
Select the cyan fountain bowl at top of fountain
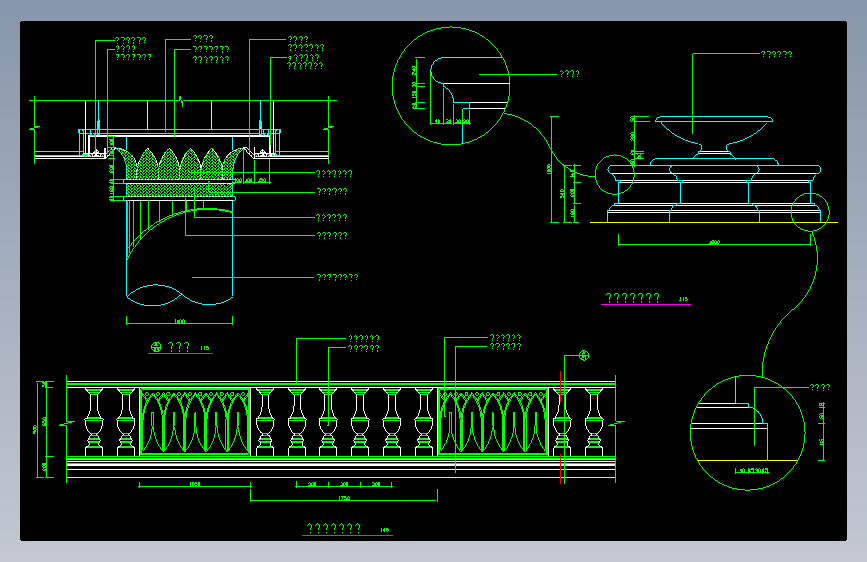[714, 132]
